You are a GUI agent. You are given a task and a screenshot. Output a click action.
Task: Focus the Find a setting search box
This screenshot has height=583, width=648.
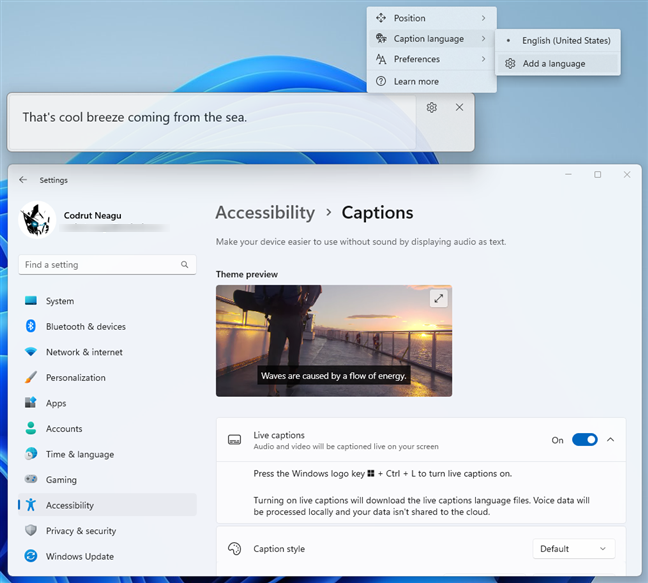[x=107, y=264]
